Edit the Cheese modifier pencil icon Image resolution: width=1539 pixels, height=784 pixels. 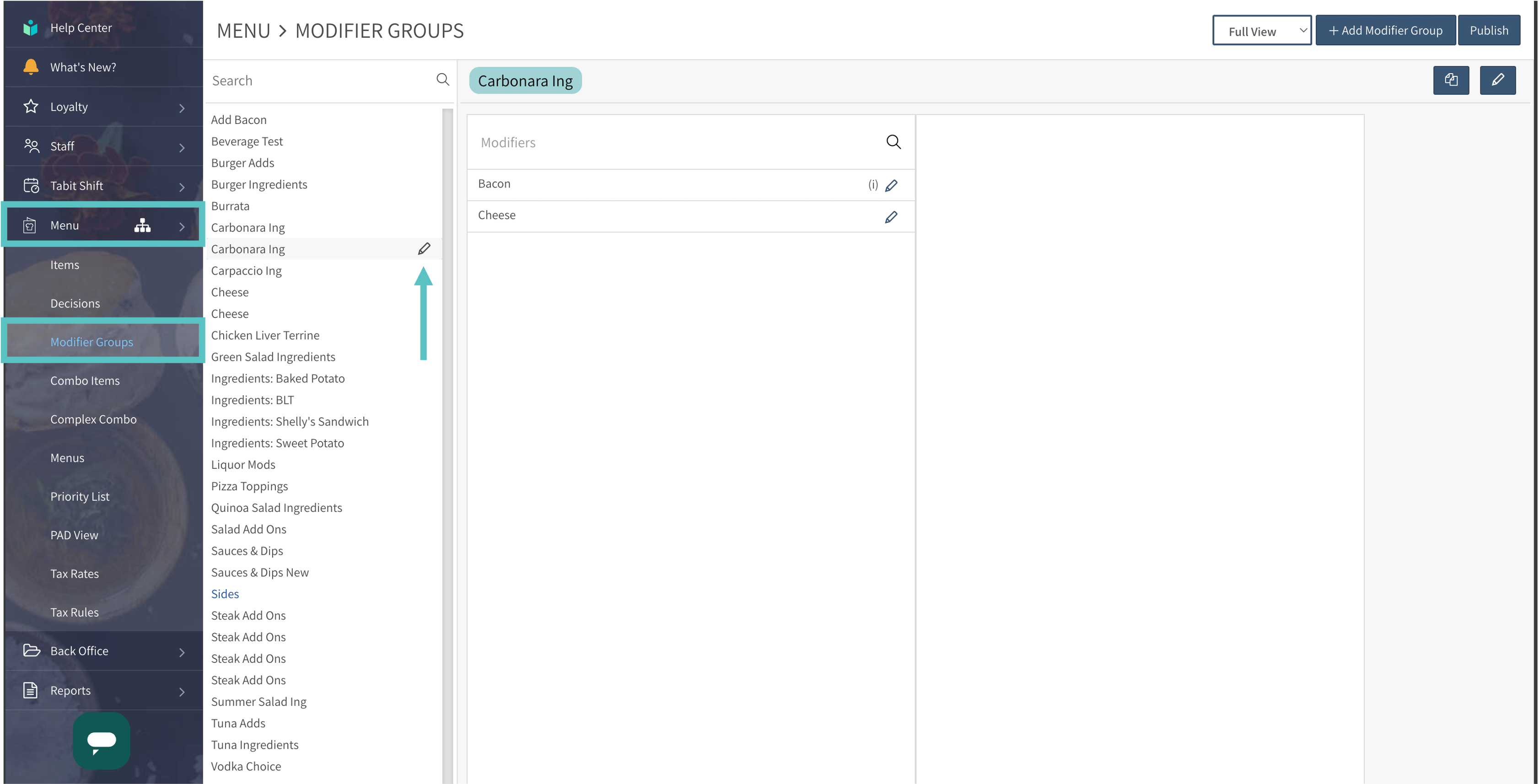[x=891, y=217]
